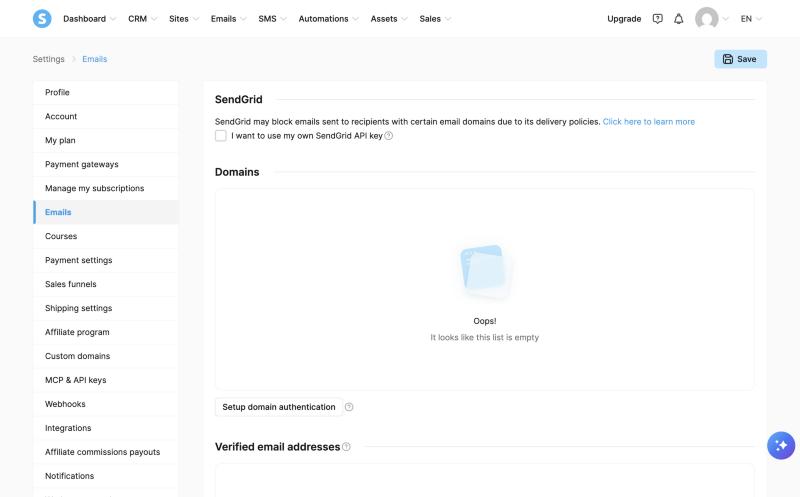Open Manage my subscriptions
800x497 pixels.
click(x=106, y=188)
